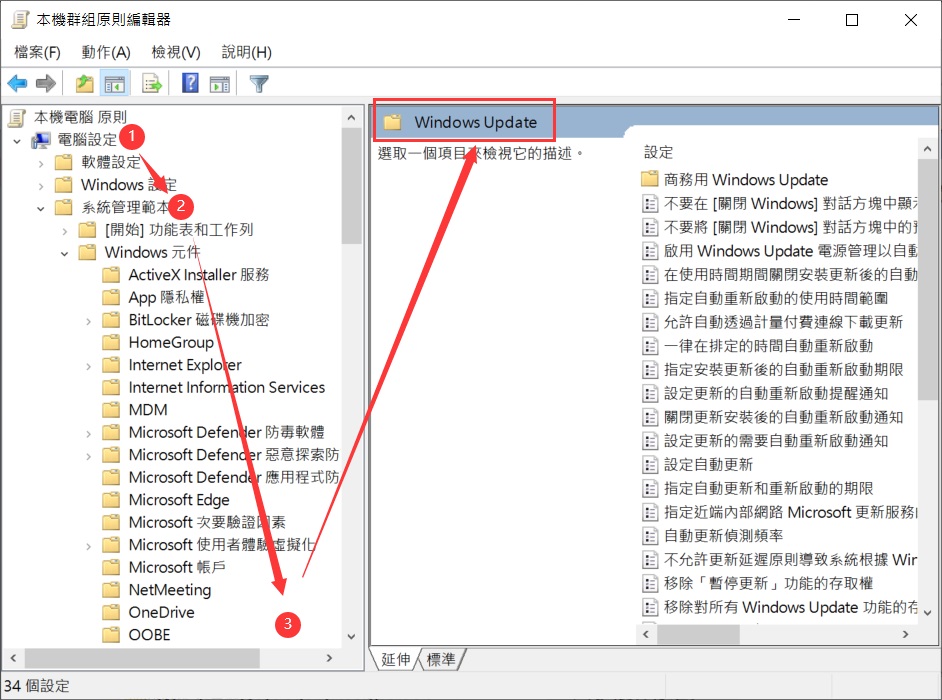Click the tree pane scroll down arrow
The width and height of the screenshot is (942, 700).
coord(351,637)
